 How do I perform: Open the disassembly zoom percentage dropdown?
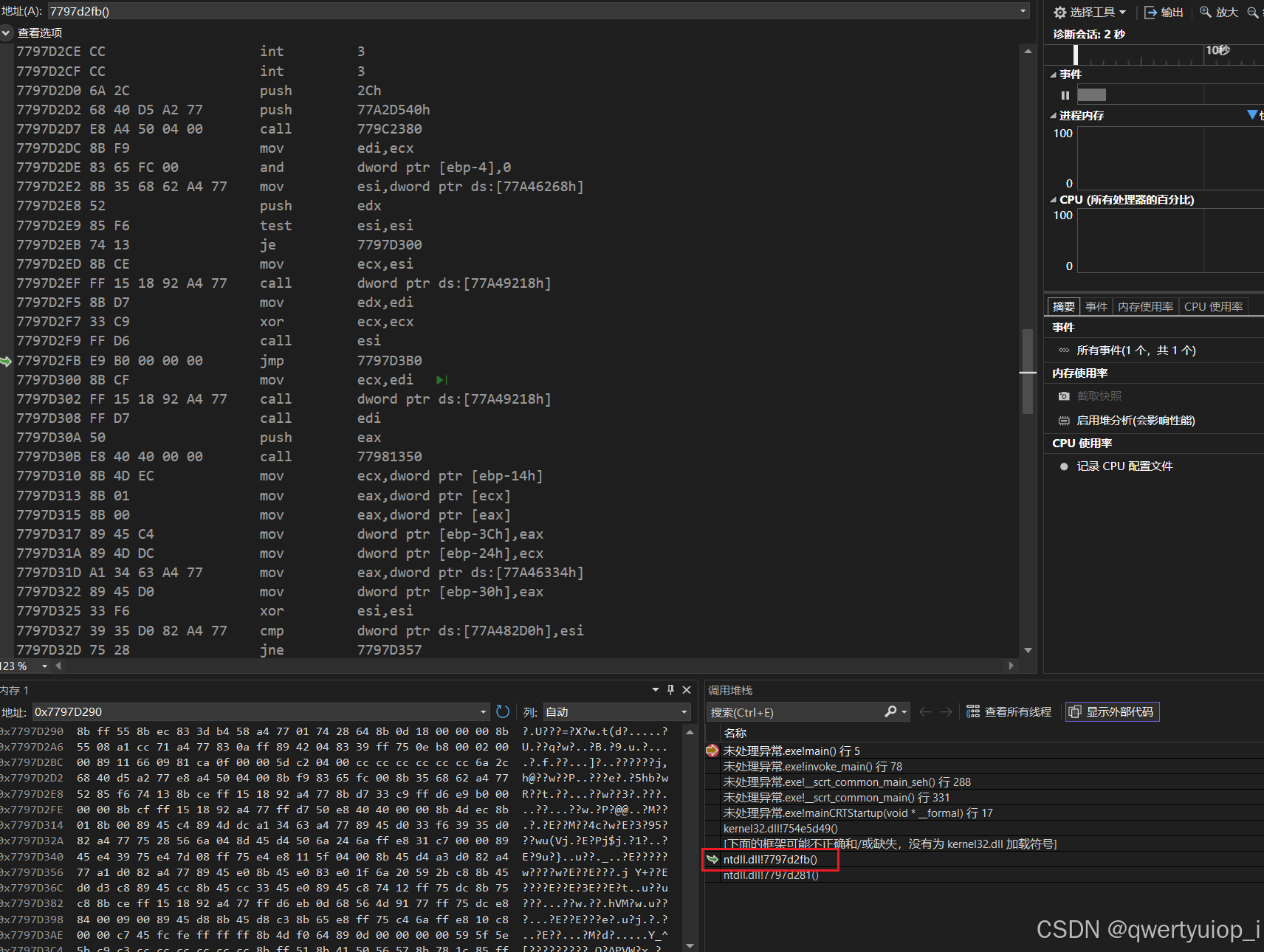[x=45, y=666]
